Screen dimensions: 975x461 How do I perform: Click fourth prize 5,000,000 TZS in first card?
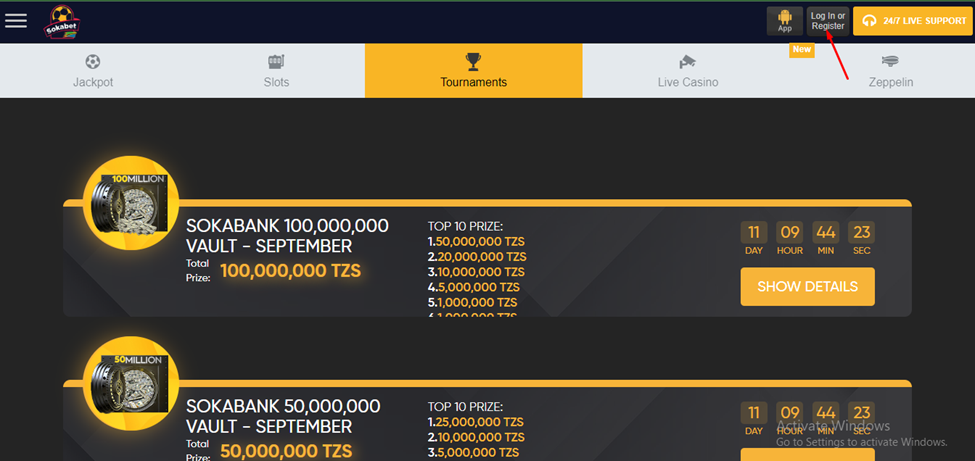click(x=474, y=287)
